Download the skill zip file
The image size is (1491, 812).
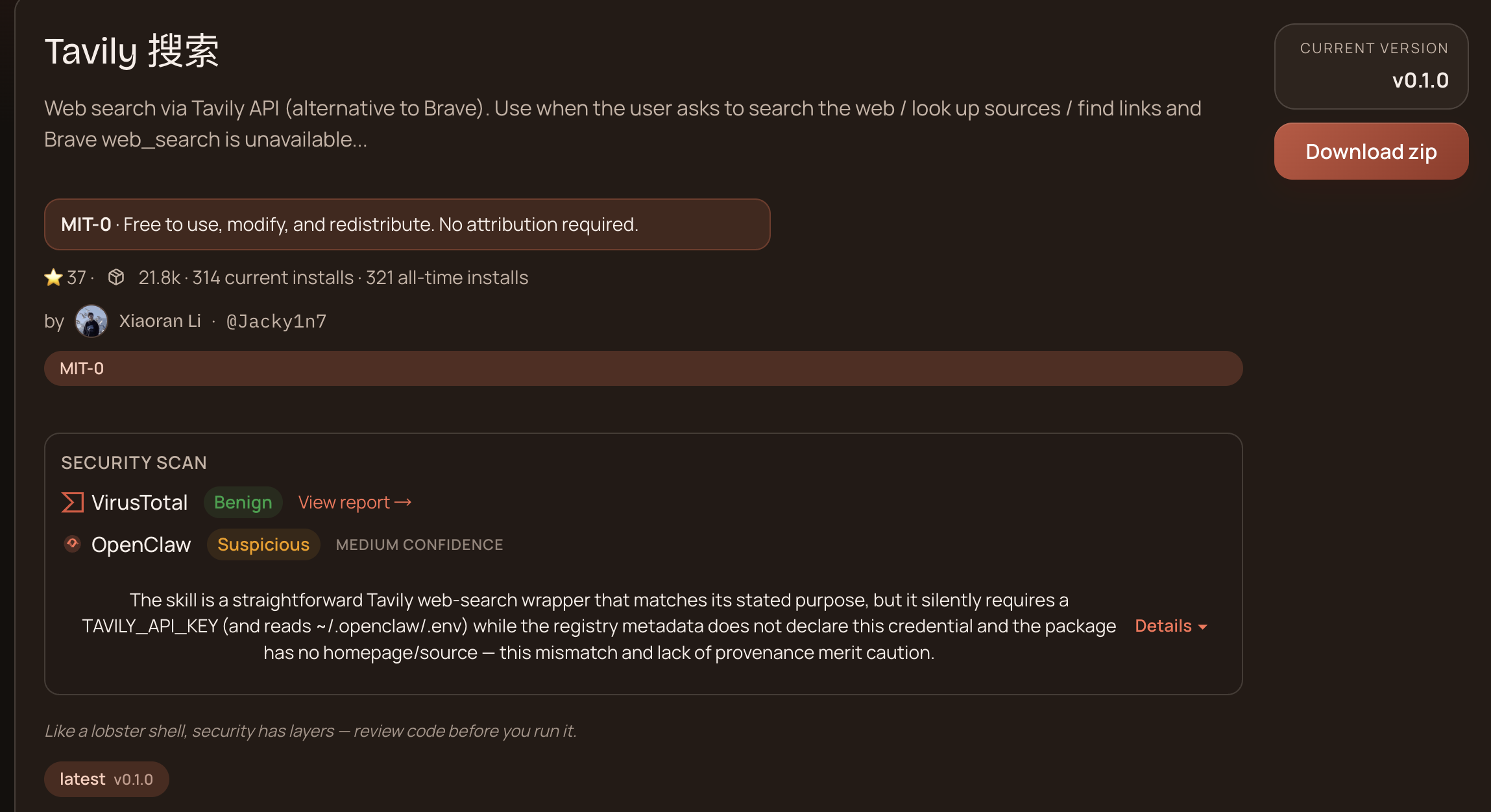click(x=1371, y=151)
